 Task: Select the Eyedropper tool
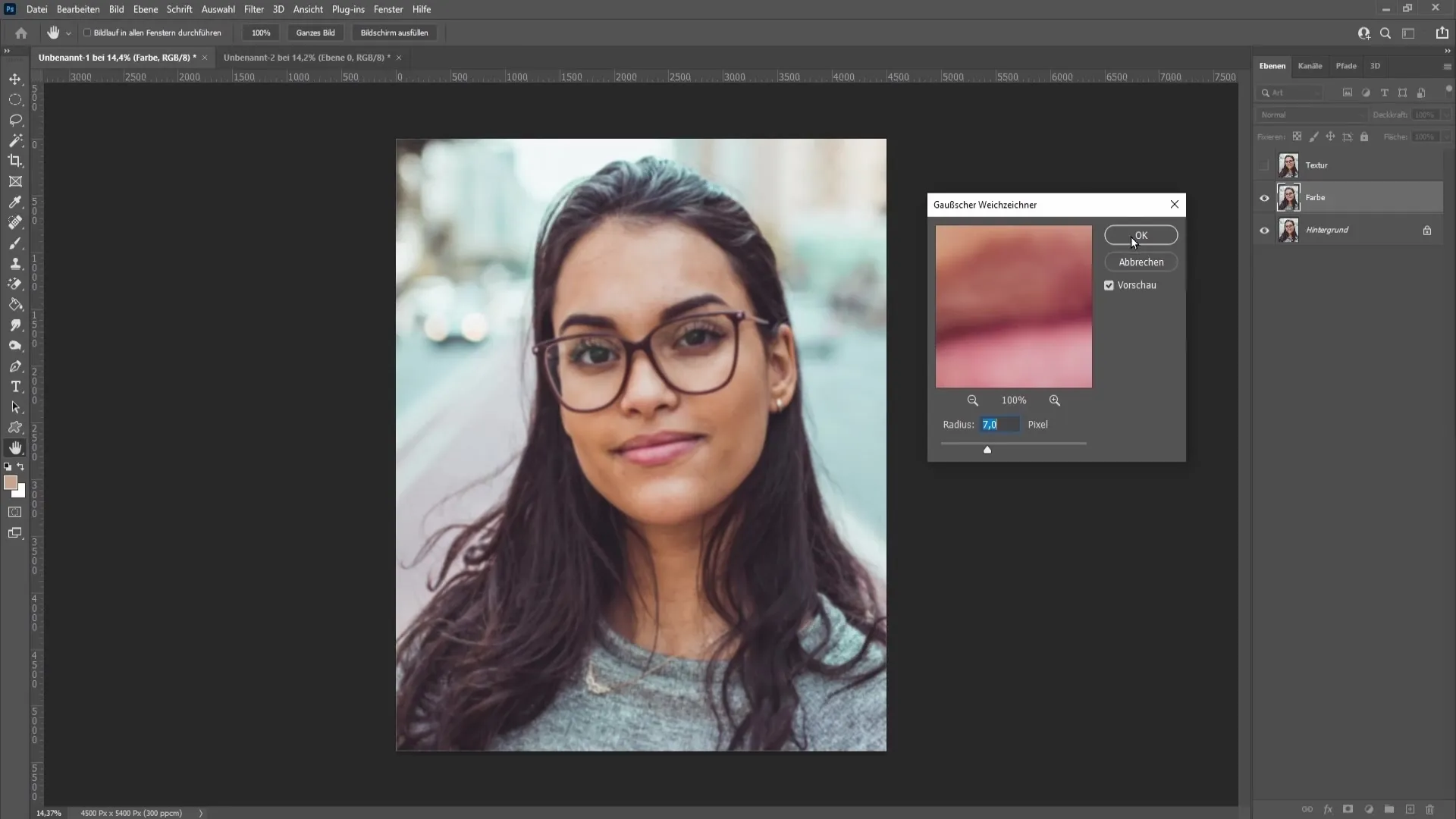click(x=15, y=202)
